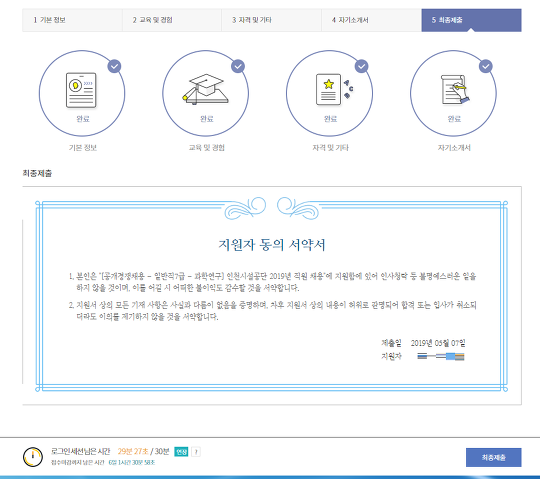Click the checkmark badge on 자격 및 기타 circle

click(x=362, y=66)
